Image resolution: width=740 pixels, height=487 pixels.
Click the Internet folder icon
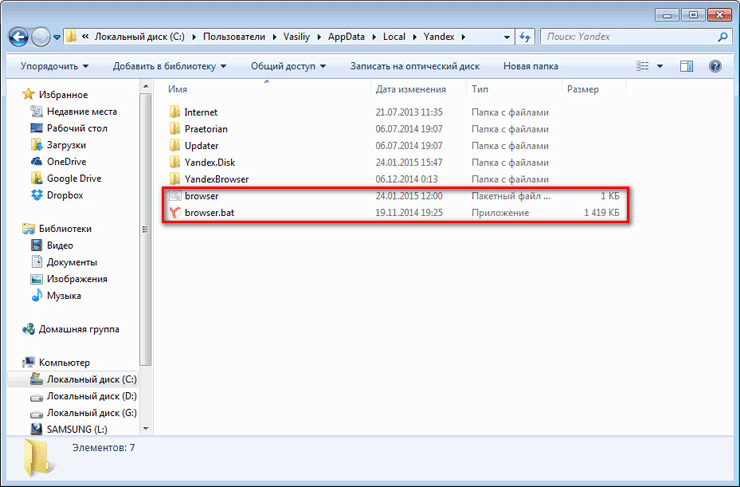pyautogui.click(x=175, y=112)
